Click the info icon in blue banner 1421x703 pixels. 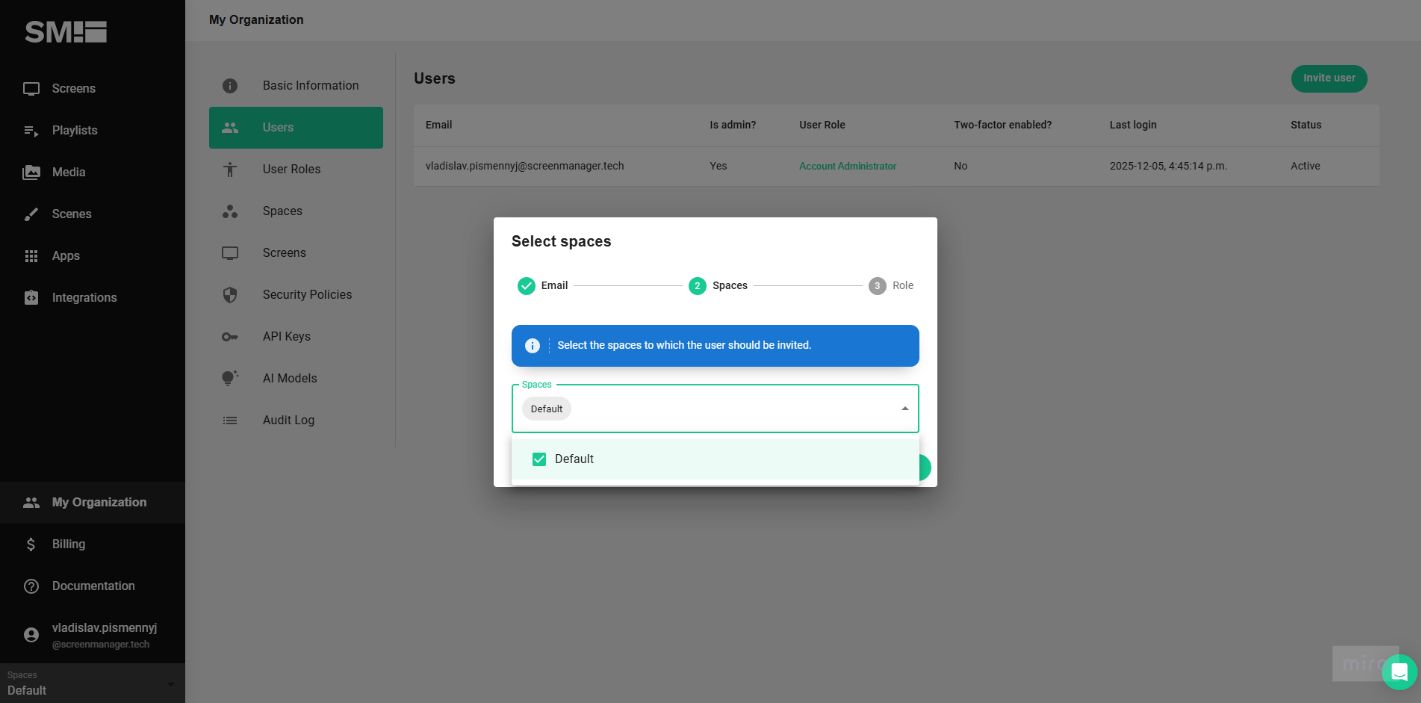pyautogui.click(x=532, y=346)
